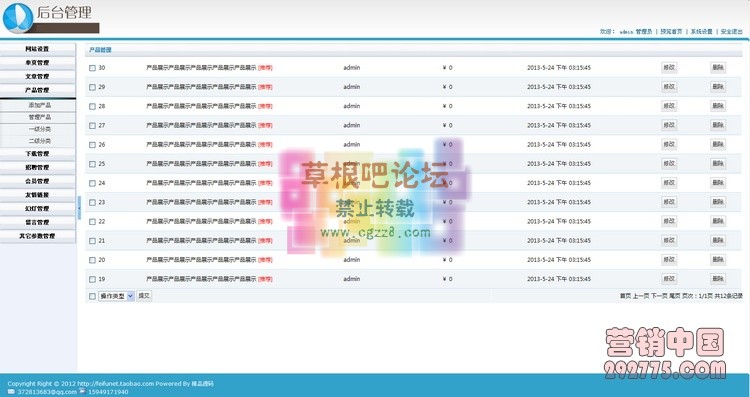Screen dimensions: 750x397
Task: Expand the 会员管理 sidebar section
Action: [x=37, y=181]
